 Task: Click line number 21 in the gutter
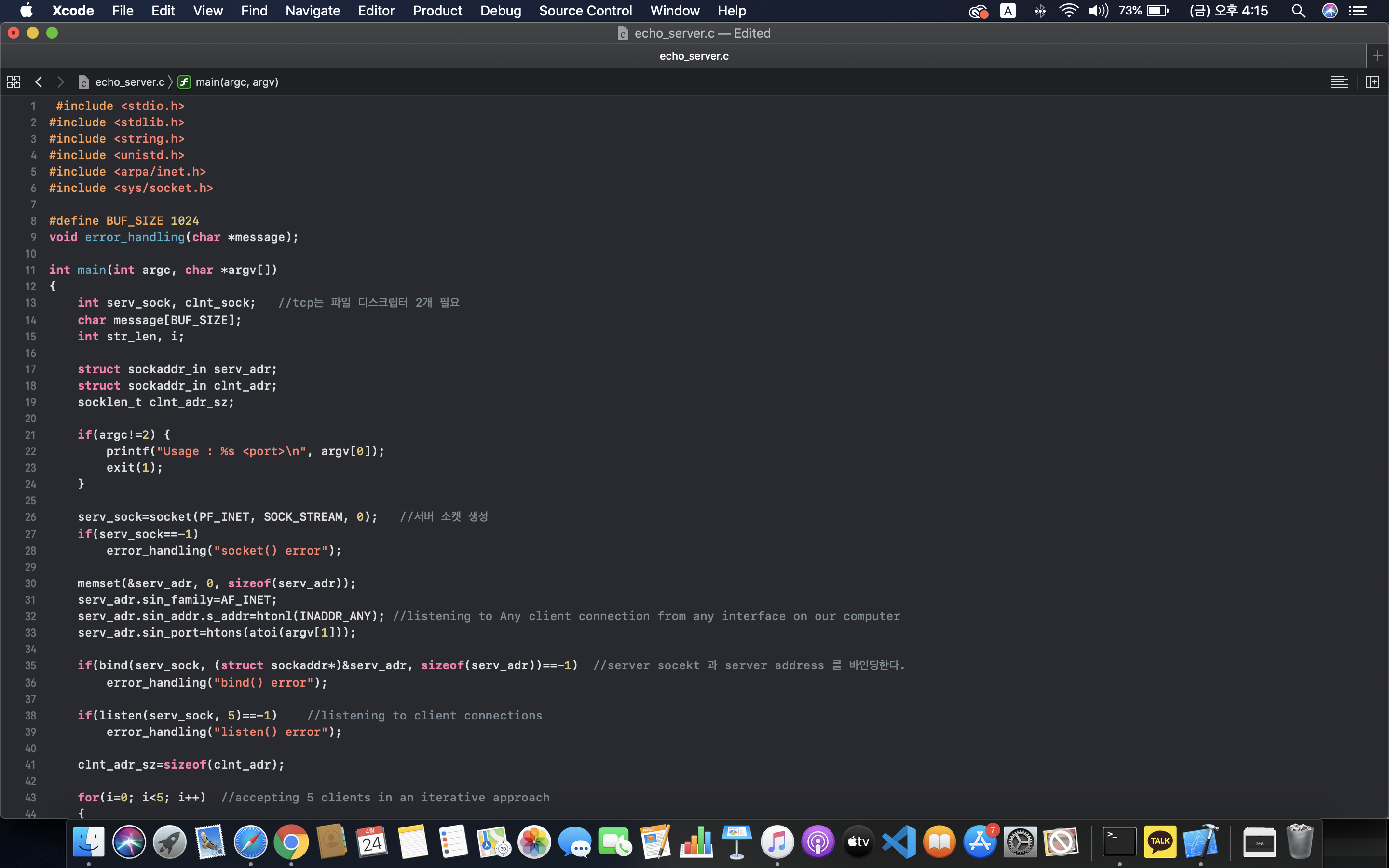(x=30, y=434)
